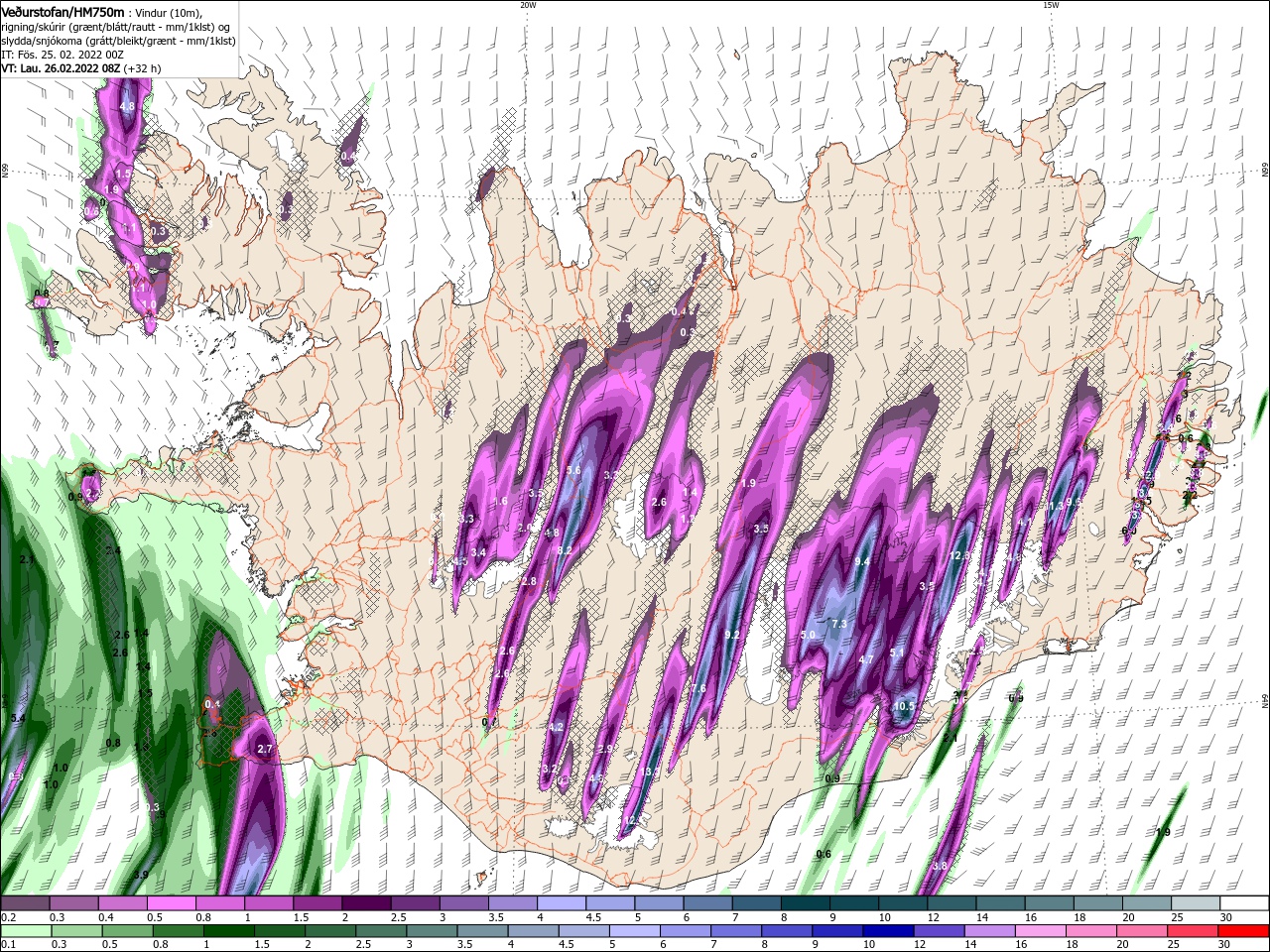Image resolution: width=1270 pixels, height=952 pixels.
Task: Click the 5.1 precipitation value on the map
Action: pos(897,653)
